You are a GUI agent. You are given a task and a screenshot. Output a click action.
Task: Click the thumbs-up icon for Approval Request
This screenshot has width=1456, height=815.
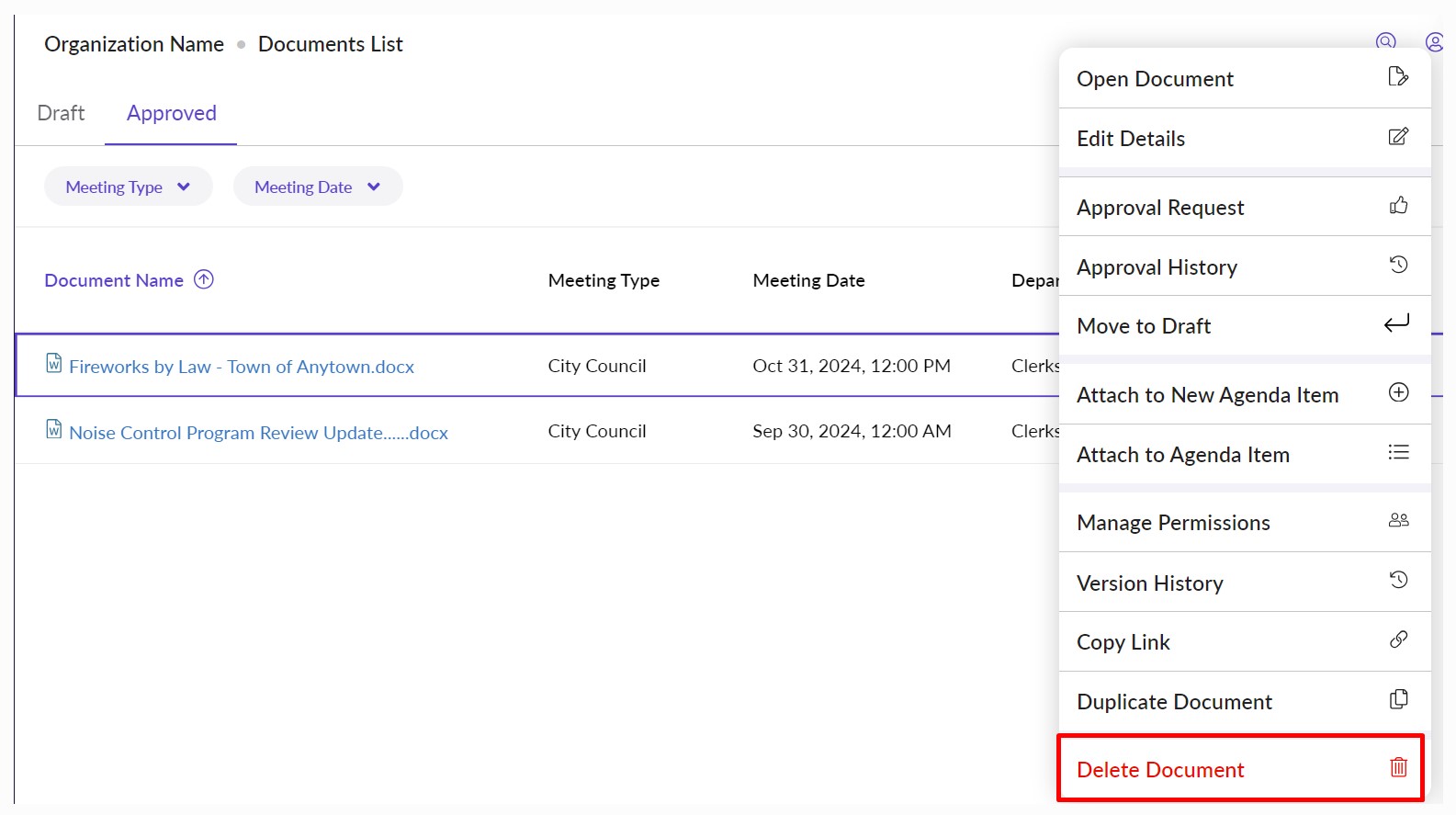click(1398, 206)
